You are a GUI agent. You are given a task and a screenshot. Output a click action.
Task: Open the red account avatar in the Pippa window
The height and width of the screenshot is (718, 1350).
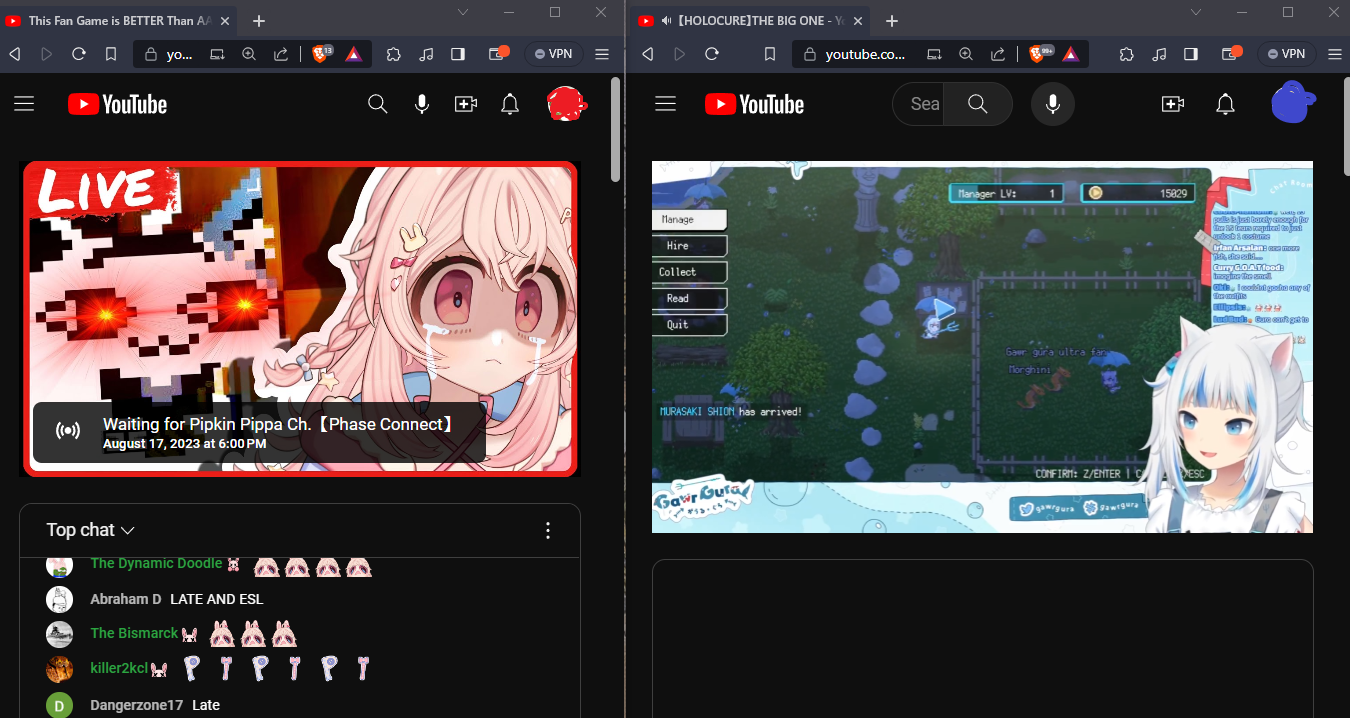click(x=566, y=104)
